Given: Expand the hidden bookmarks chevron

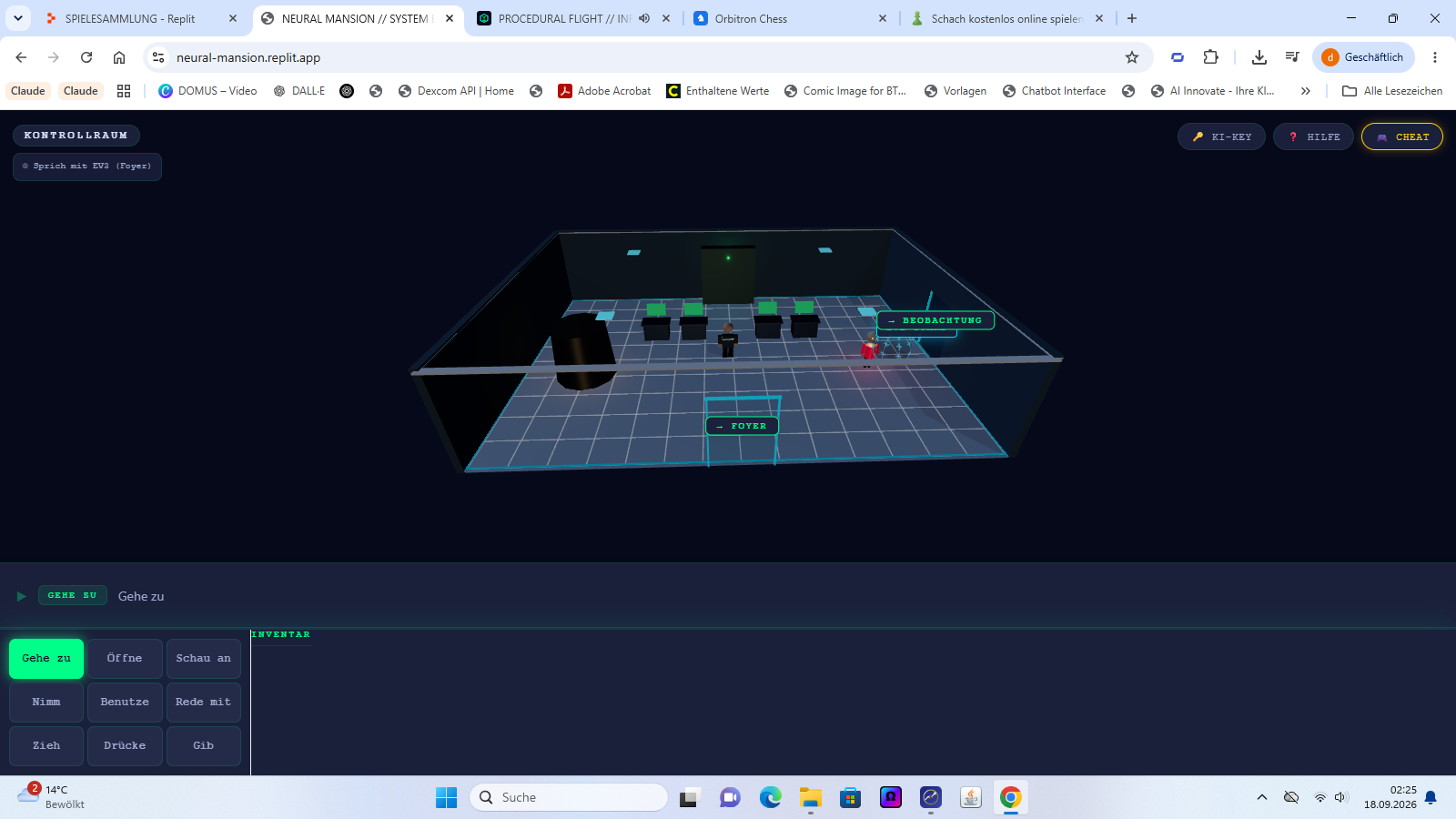Looking at the screenshot, I should (x=1306, y=91).
